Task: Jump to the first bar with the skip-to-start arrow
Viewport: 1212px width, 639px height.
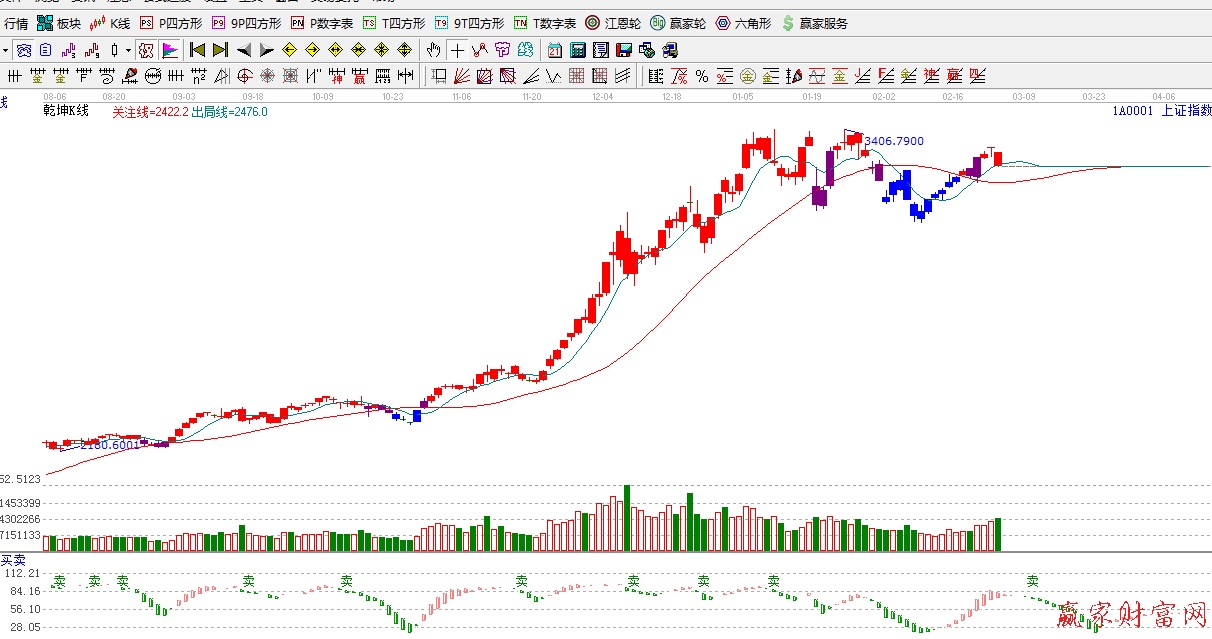Action: [197, 50]
